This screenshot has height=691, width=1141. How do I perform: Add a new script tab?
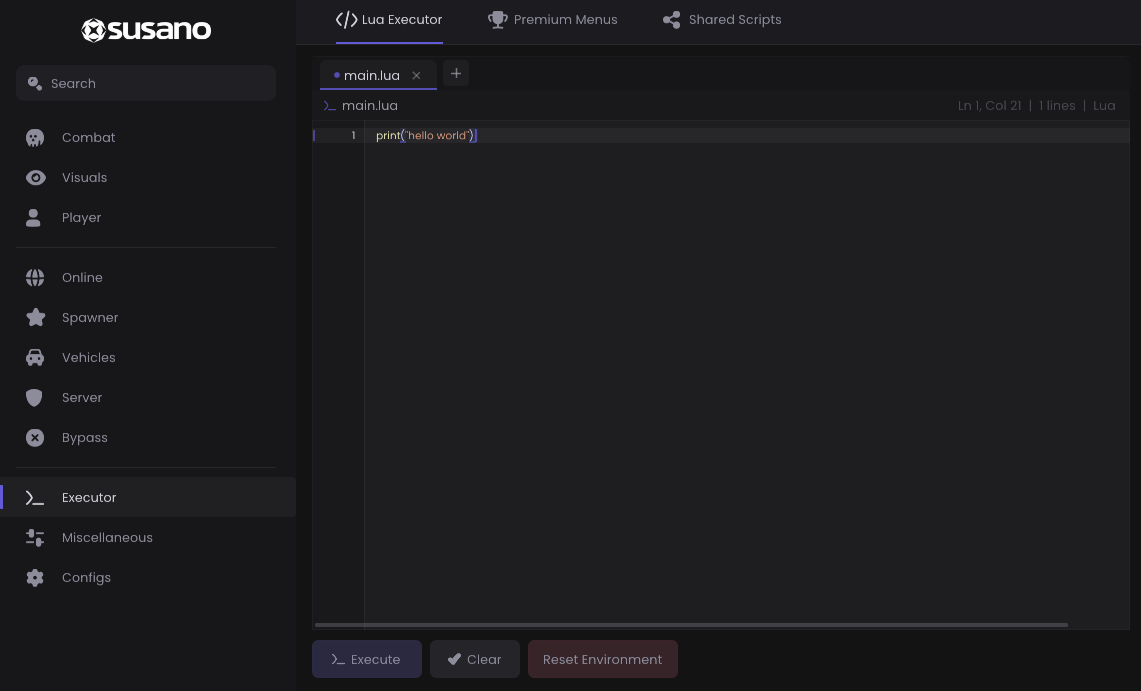[456, 73]
